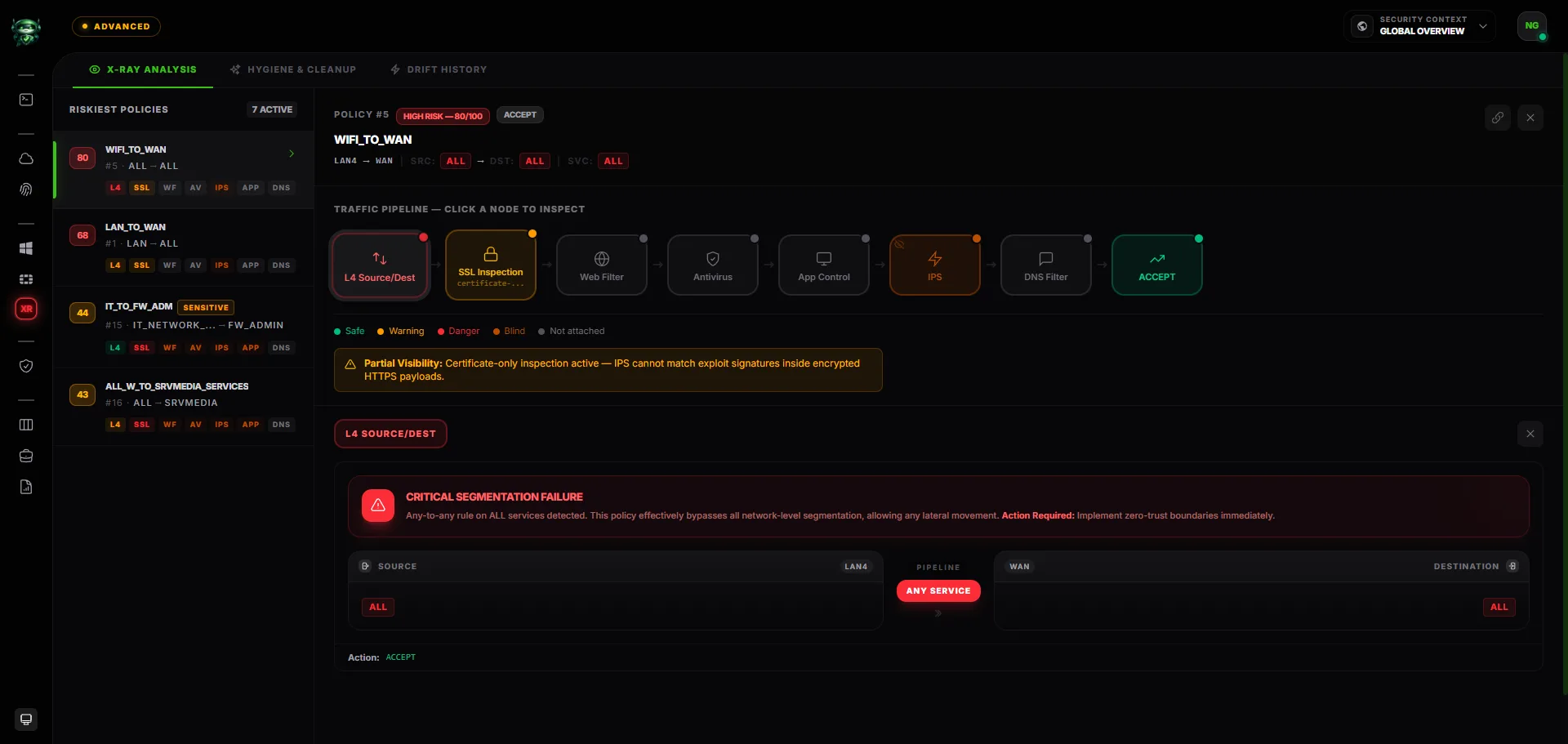This screenshot has height=744, width=1568.
Task: Inspect the SSL Inspection pipeline node
Action: pos(491,265)
